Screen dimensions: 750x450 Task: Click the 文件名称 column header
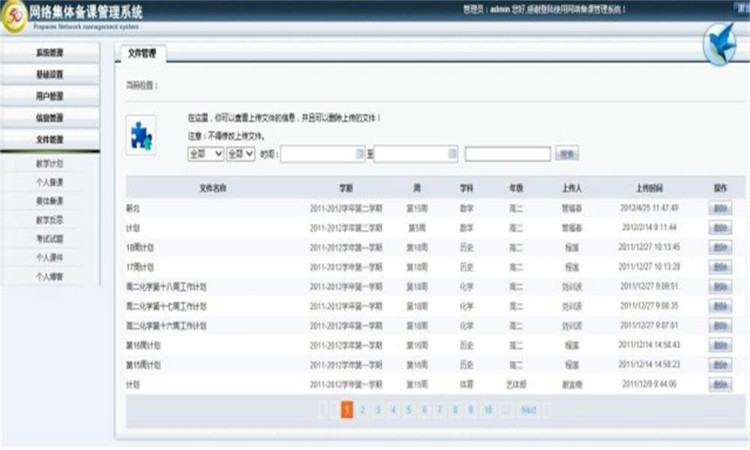213,188
